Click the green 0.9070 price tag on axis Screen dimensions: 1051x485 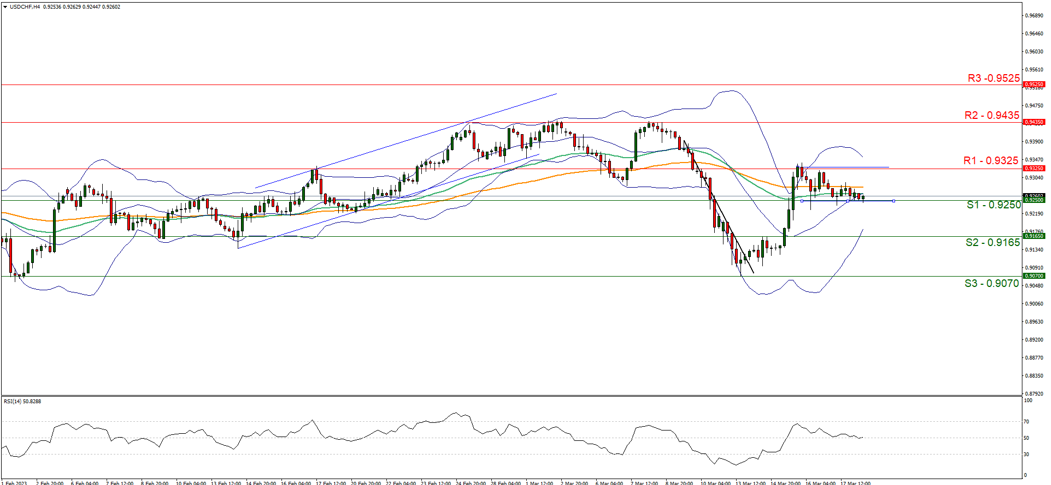pyautogui.click(x=1035, y=276)
